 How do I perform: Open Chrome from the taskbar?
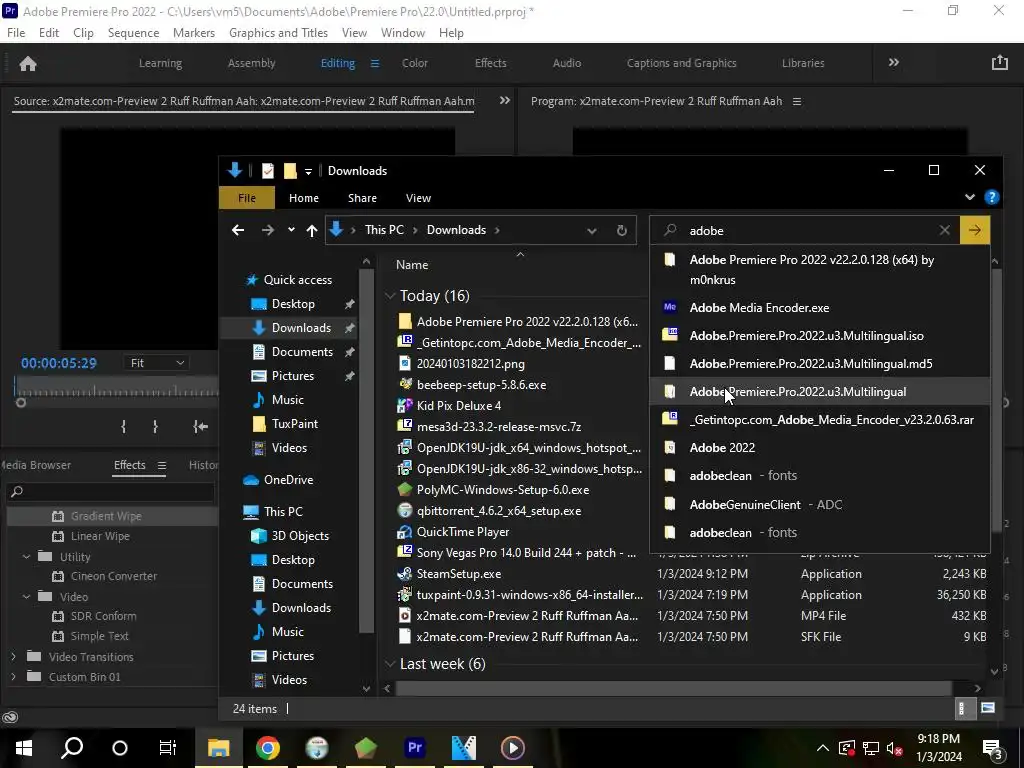(x=268, y=748)
